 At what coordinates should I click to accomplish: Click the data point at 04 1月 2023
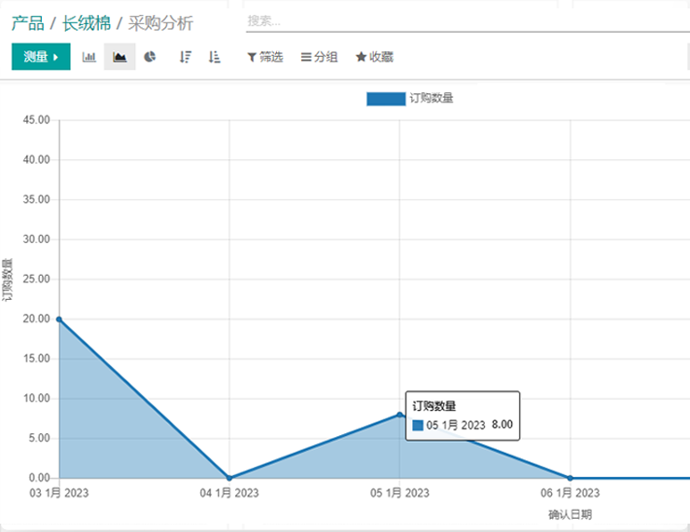tap(229, 478)
